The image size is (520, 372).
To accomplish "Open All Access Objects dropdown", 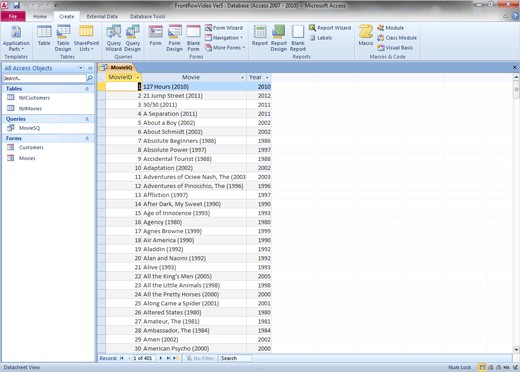I will pyautogui.click(x=80, y=68).
